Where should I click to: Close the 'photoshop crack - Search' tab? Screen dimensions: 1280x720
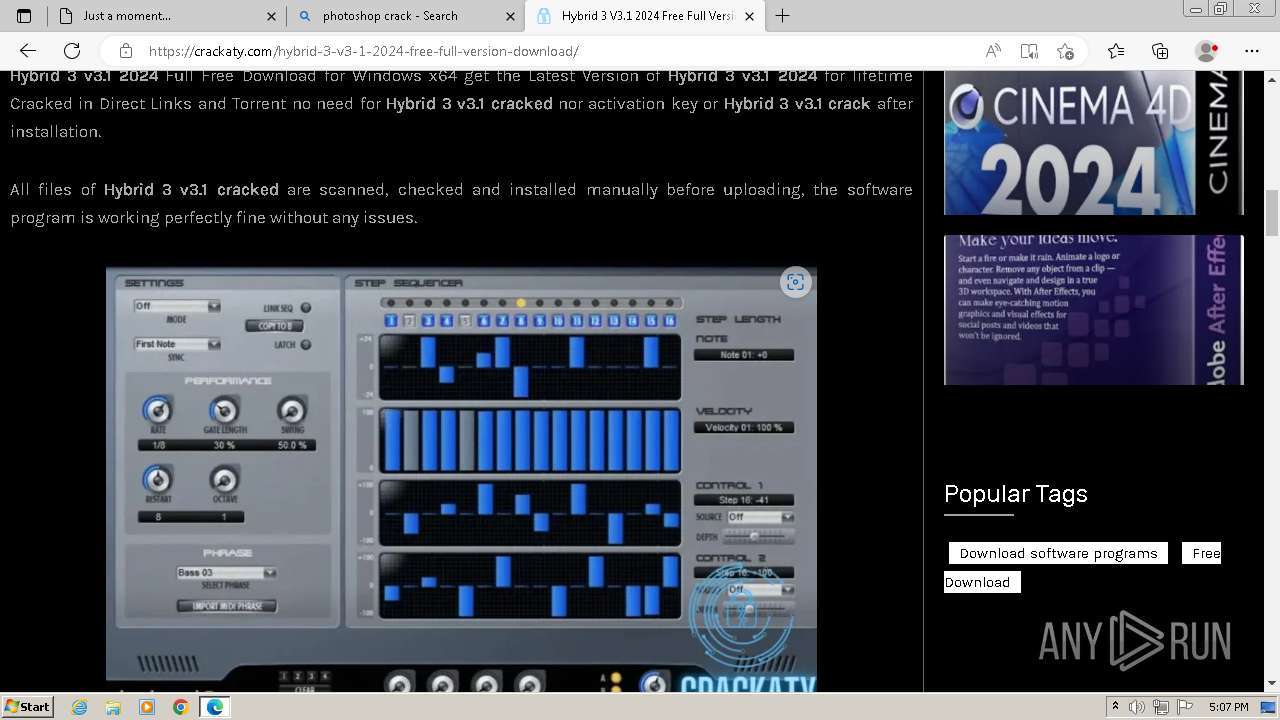pos(510,16)
